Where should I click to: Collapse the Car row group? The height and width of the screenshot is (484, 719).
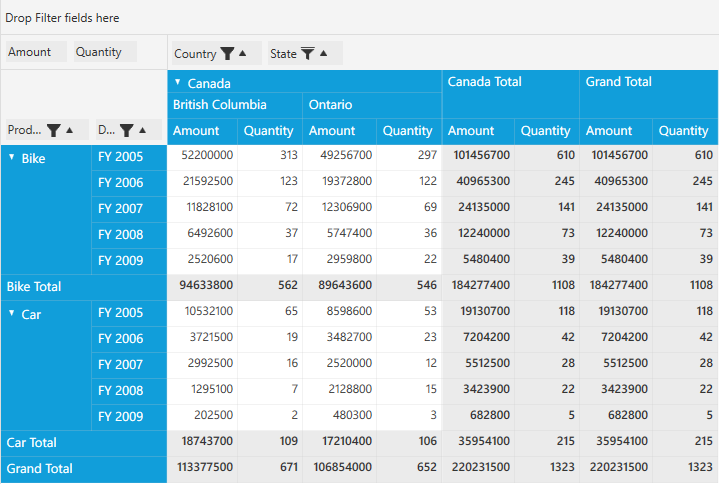[12, 314]
